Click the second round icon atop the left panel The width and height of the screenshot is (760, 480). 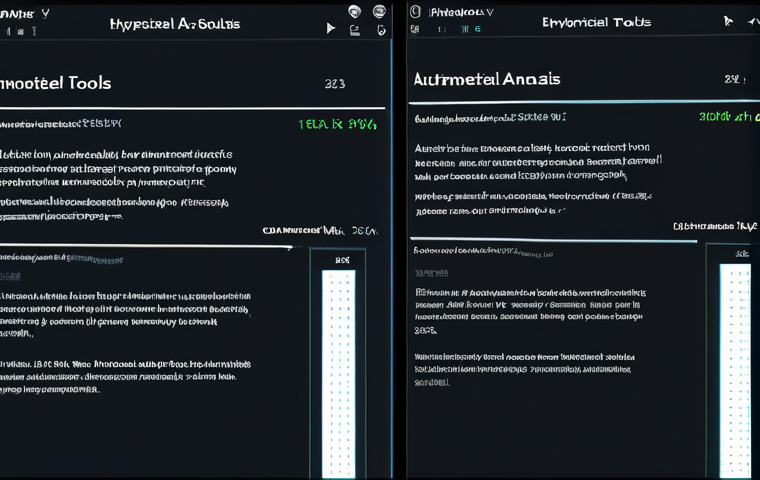[x=379, y=11]
